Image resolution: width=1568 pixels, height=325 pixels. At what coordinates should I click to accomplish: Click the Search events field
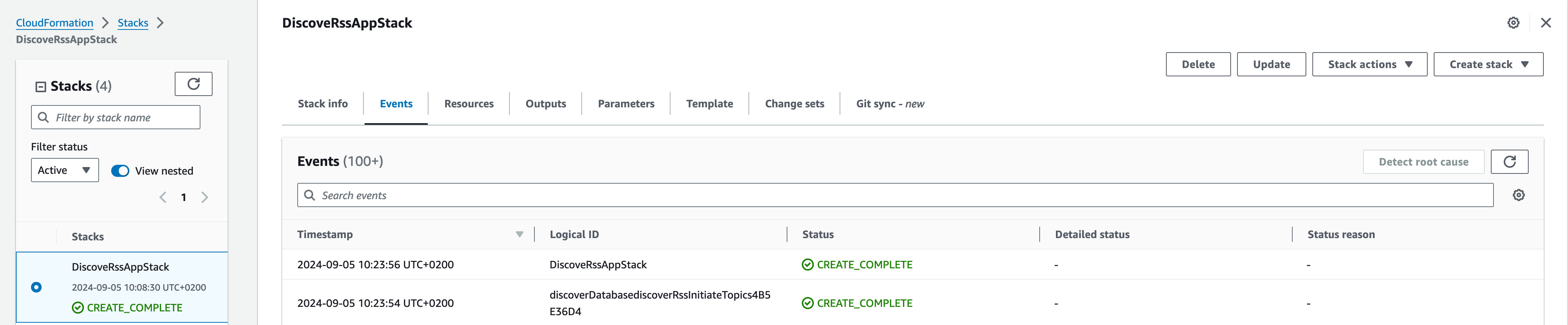(x=895, y=195)
